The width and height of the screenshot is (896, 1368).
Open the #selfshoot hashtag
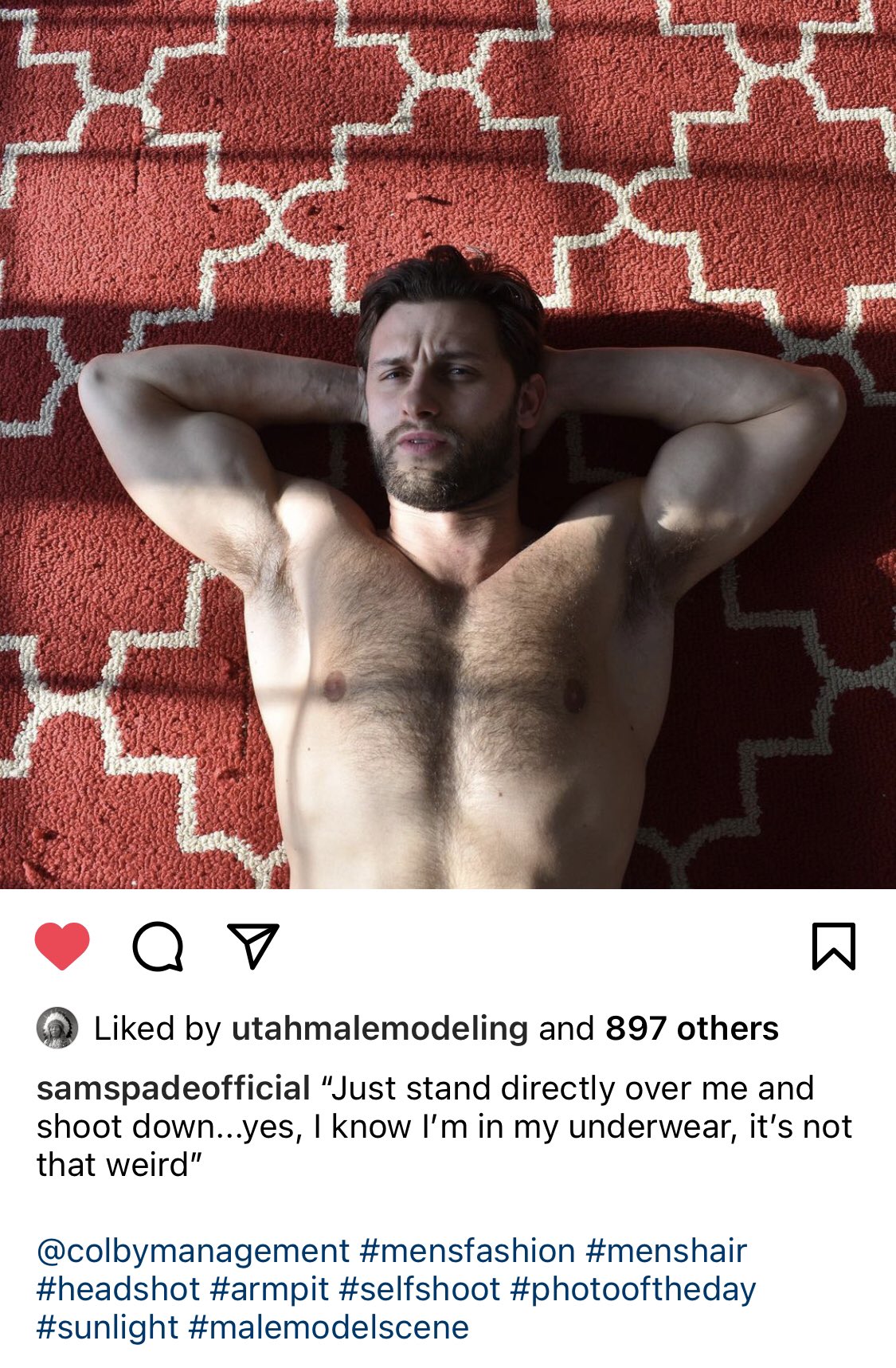420,1290
